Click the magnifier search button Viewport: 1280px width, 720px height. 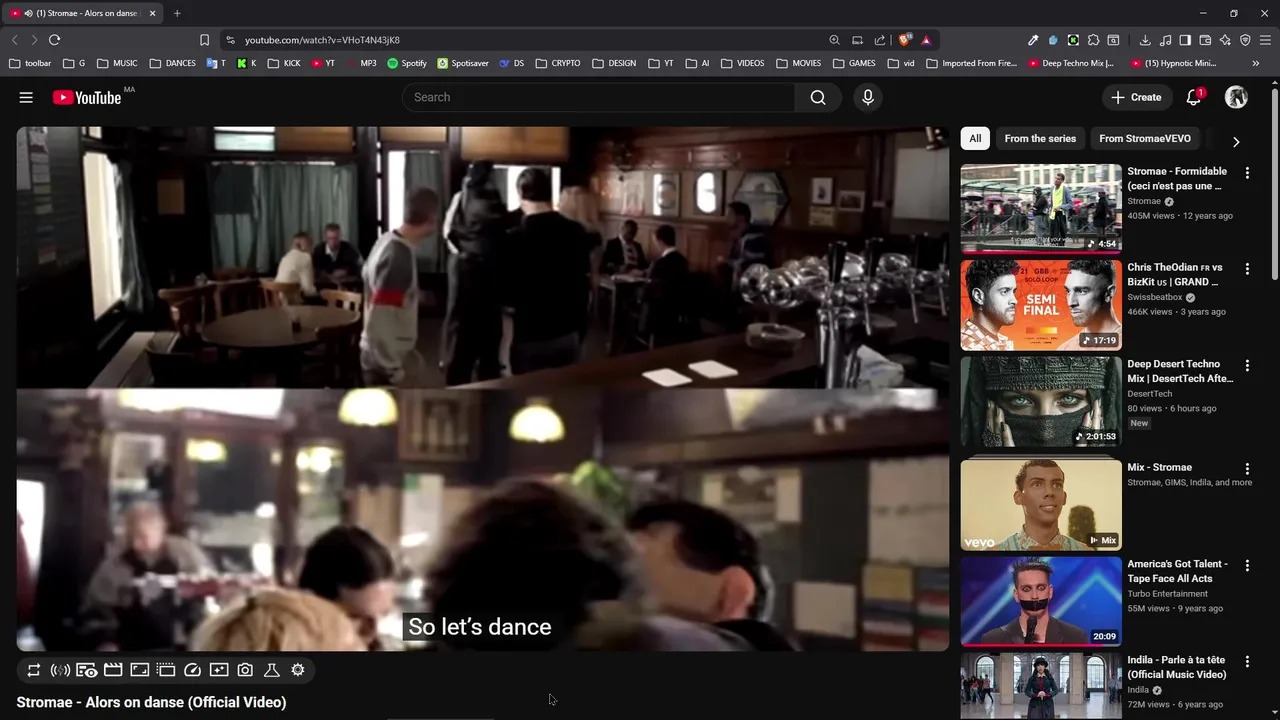click(x=818, y=97)
